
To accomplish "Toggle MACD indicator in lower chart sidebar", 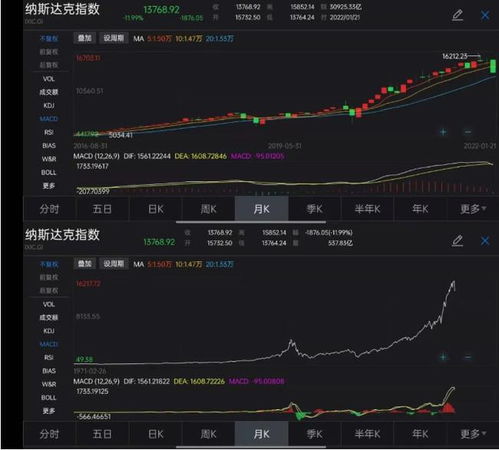I will coord(49,344).
